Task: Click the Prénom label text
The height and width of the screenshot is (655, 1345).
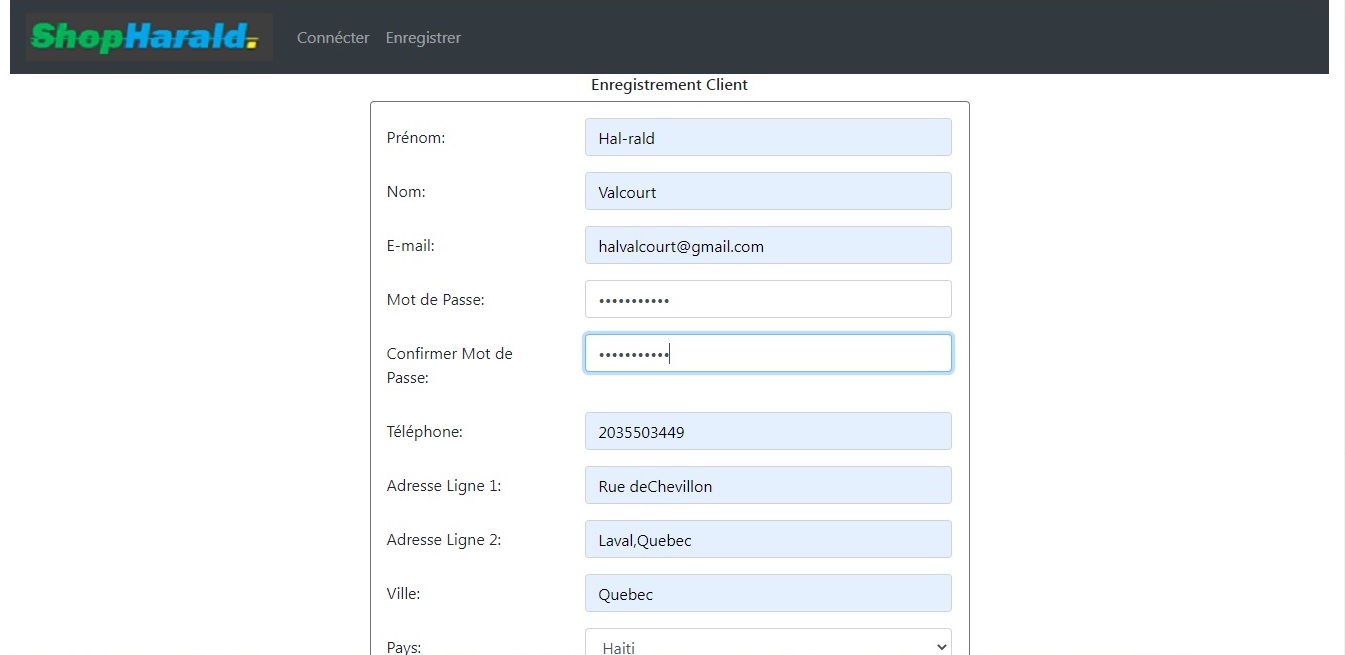Action: [416, 138]
